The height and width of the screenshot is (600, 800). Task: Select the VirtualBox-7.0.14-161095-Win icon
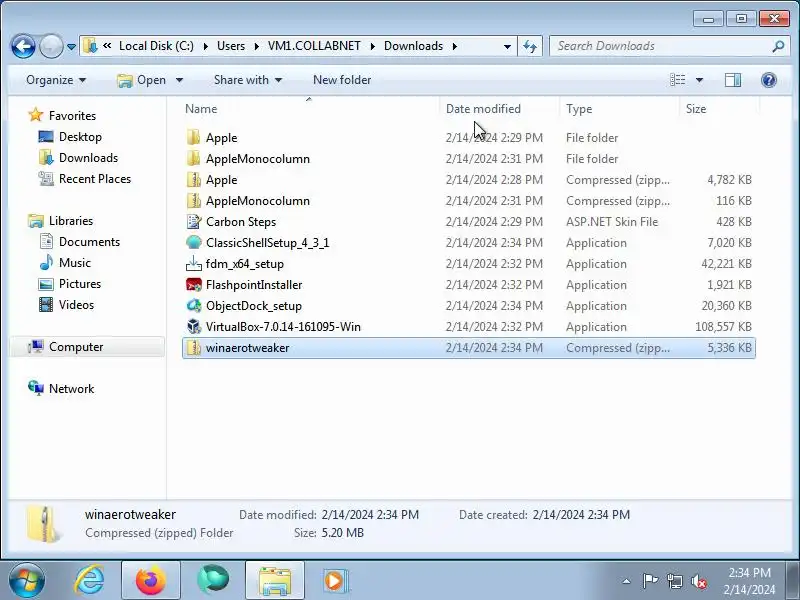point(193,327)
